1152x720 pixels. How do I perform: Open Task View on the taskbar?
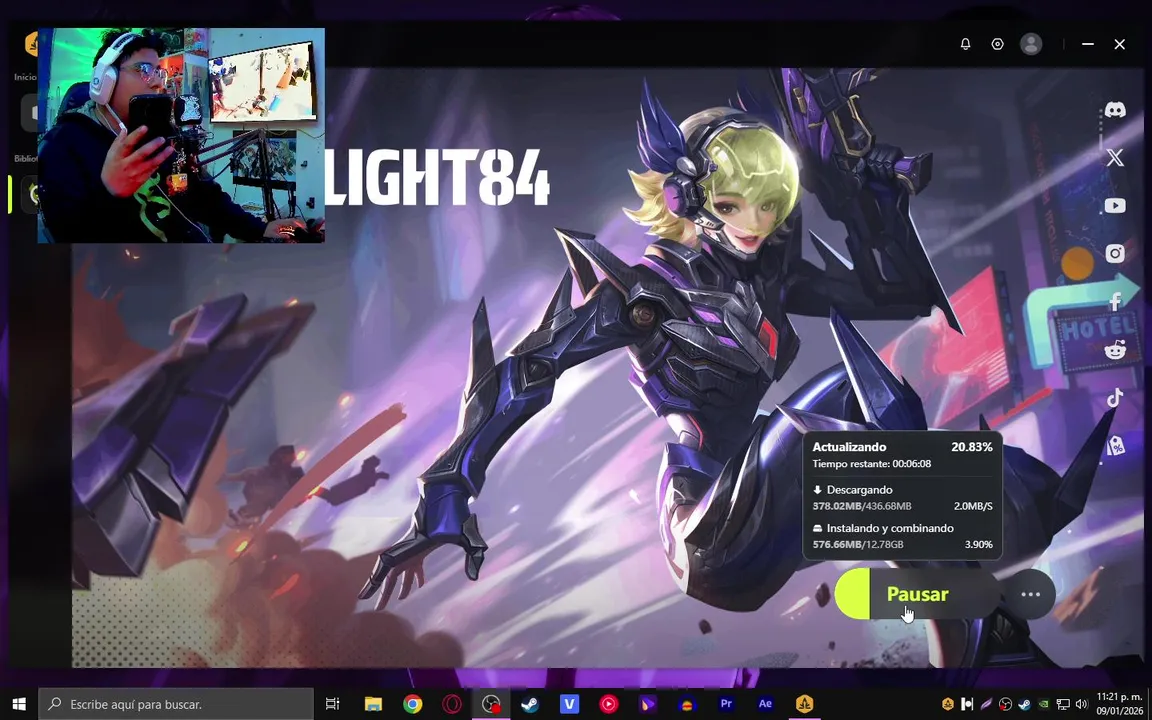click(x=332, y=704)
